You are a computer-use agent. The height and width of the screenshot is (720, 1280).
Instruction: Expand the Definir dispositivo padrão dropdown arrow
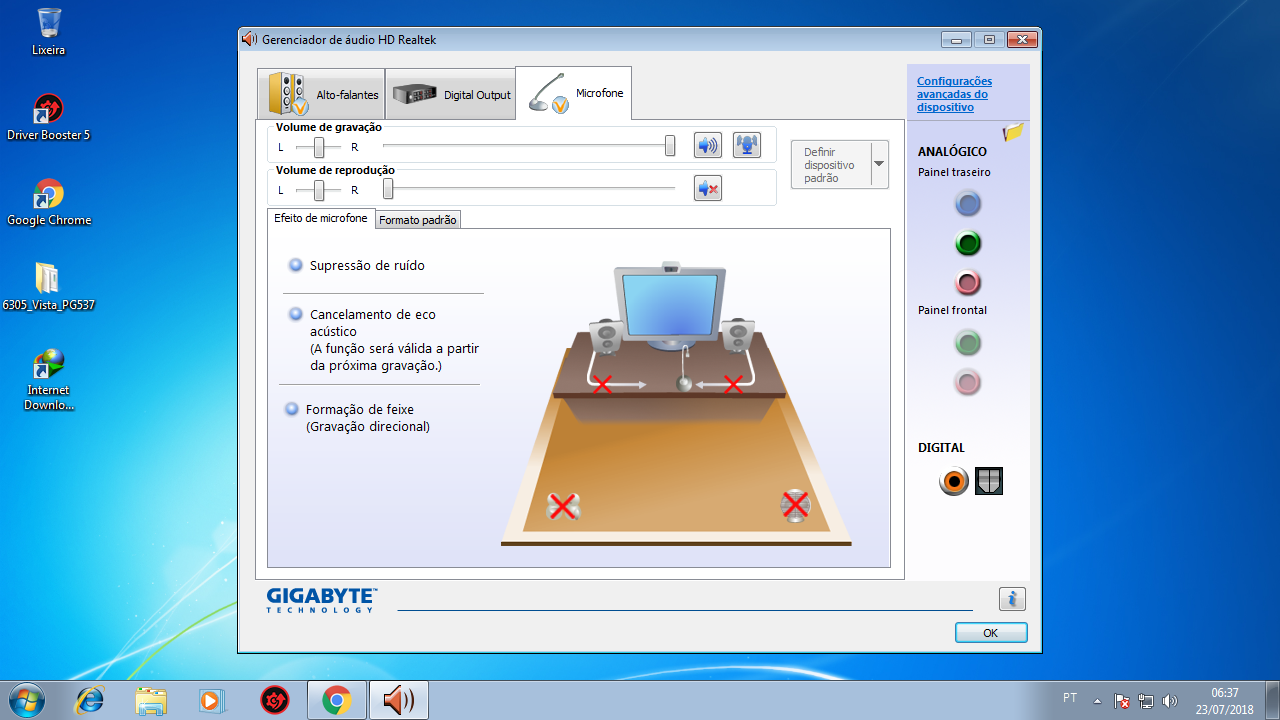[879, 164]
